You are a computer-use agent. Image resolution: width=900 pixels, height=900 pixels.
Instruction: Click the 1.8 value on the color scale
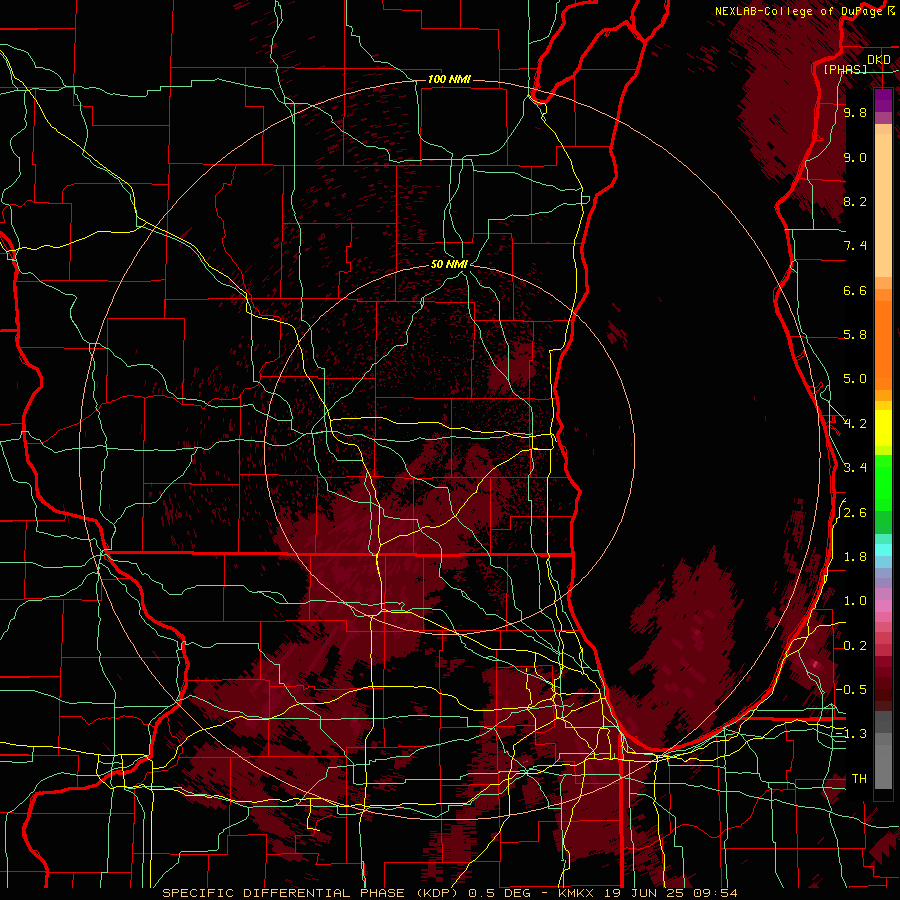tap(855, 557)
